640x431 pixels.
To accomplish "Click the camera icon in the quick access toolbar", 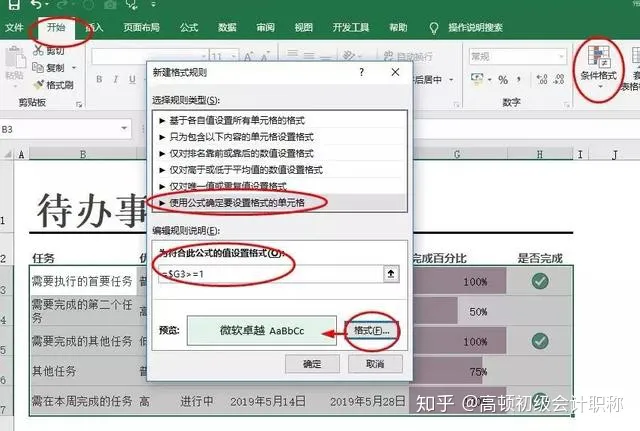I will [109, 4].
